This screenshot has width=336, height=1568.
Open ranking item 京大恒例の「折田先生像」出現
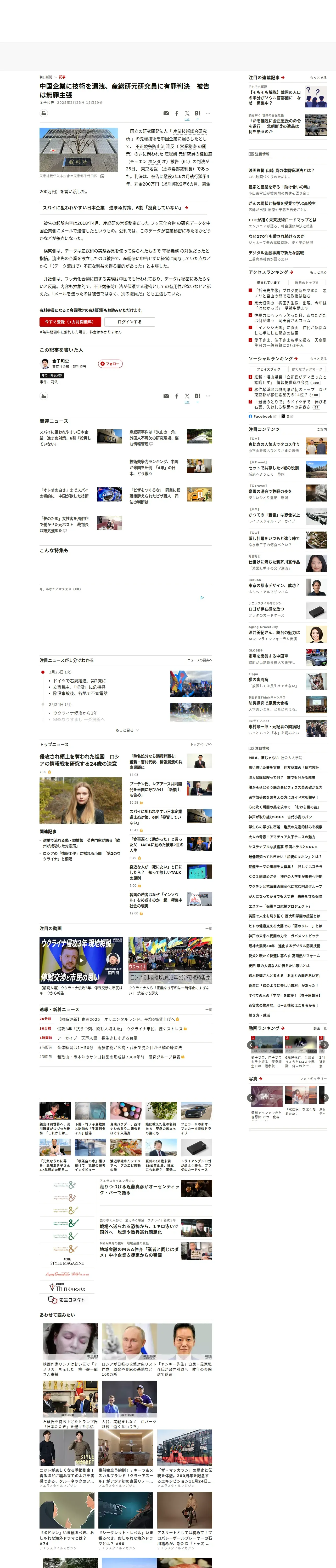click(x=290, y=305)
